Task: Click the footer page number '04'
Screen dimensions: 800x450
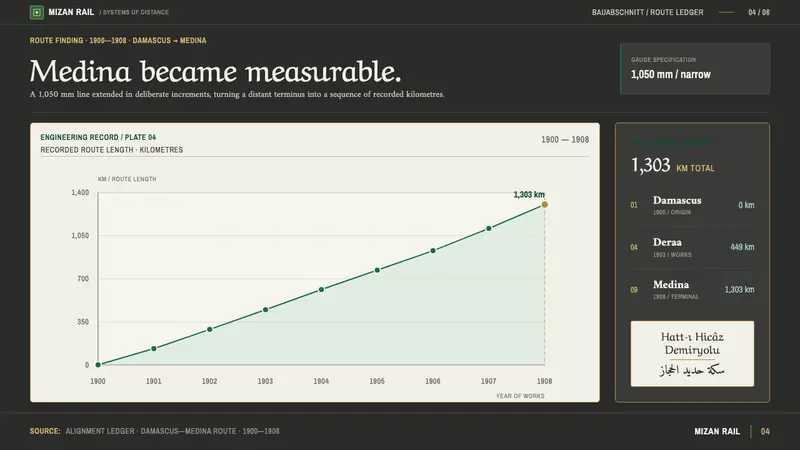Action: 765,431
